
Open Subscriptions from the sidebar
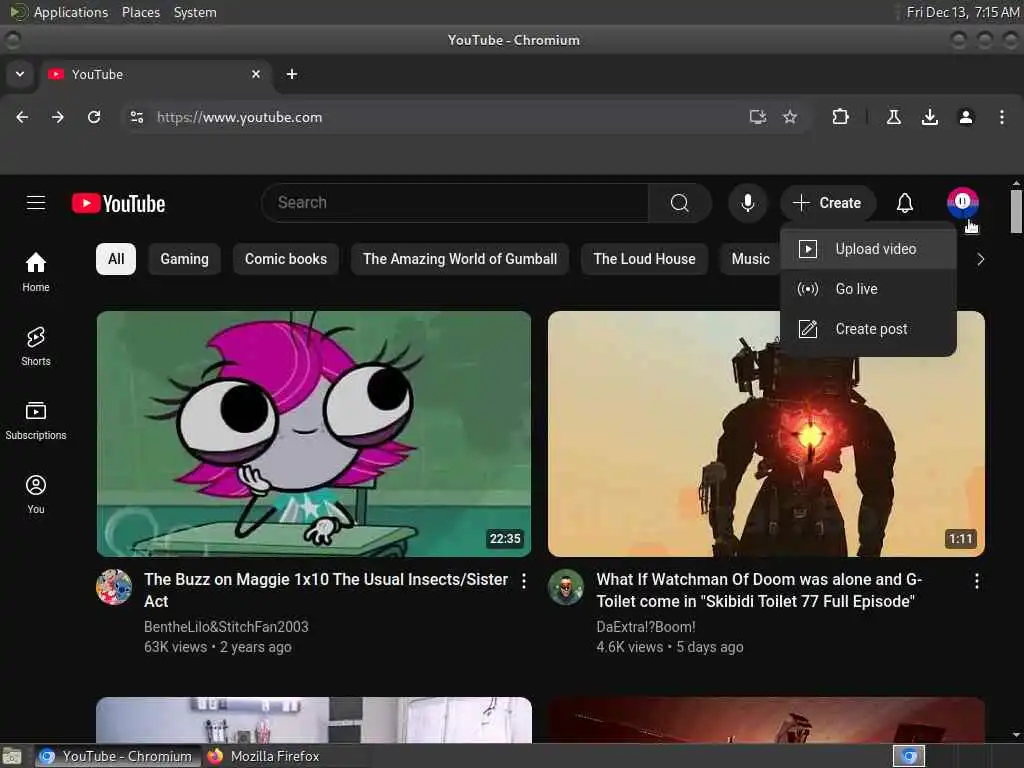point(36,420)
